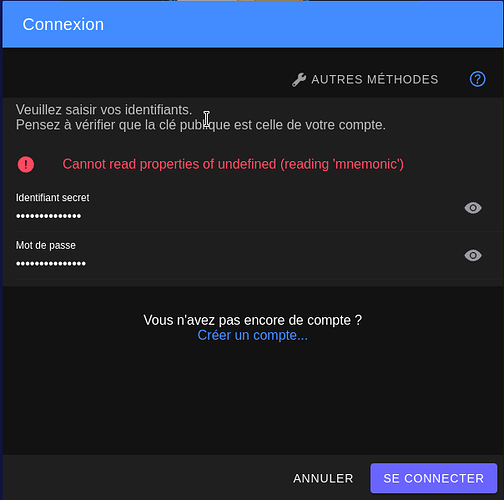Click the SE CONNECTER button

click(x=433, y=478)
